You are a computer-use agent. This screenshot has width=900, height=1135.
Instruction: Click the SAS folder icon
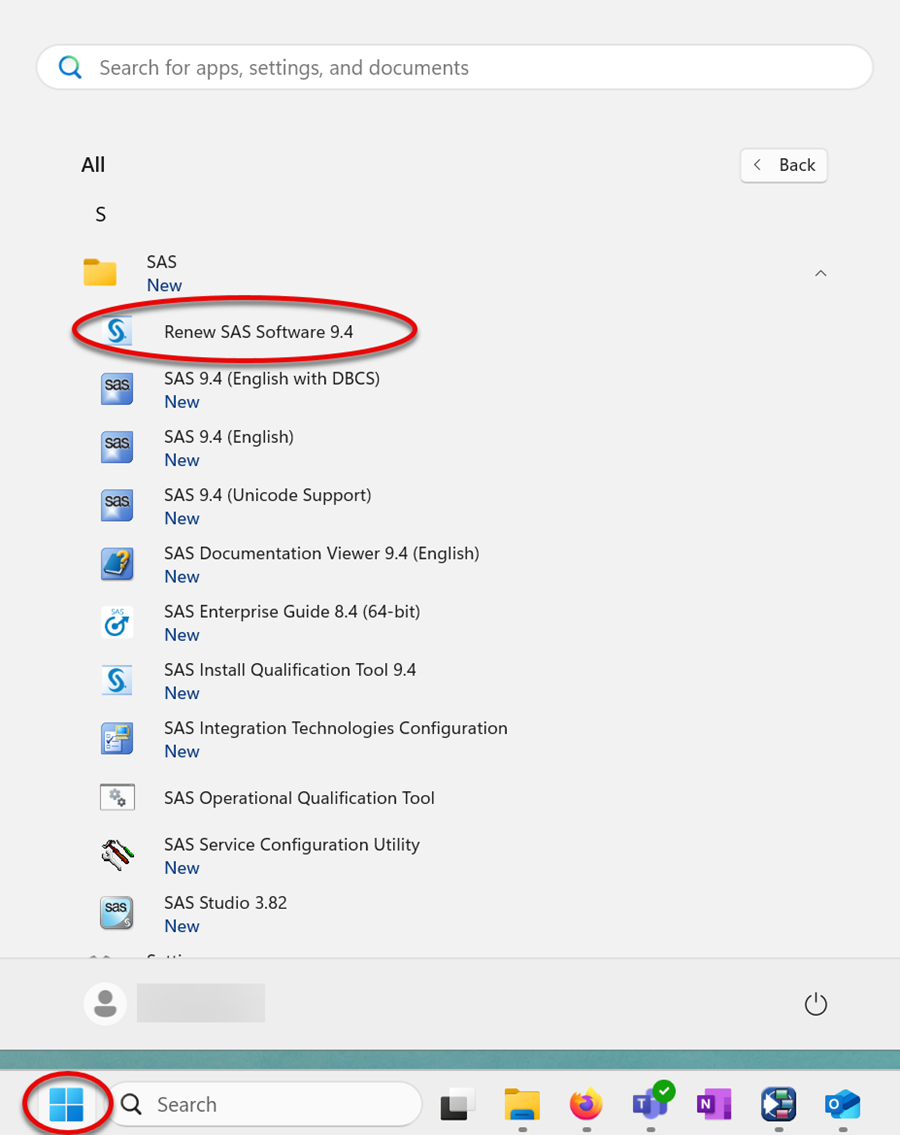click(x=100, y=273)
